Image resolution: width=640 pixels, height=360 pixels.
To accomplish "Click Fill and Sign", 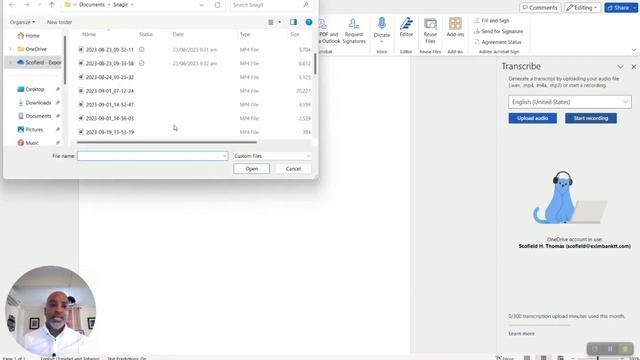I will 492,20.
